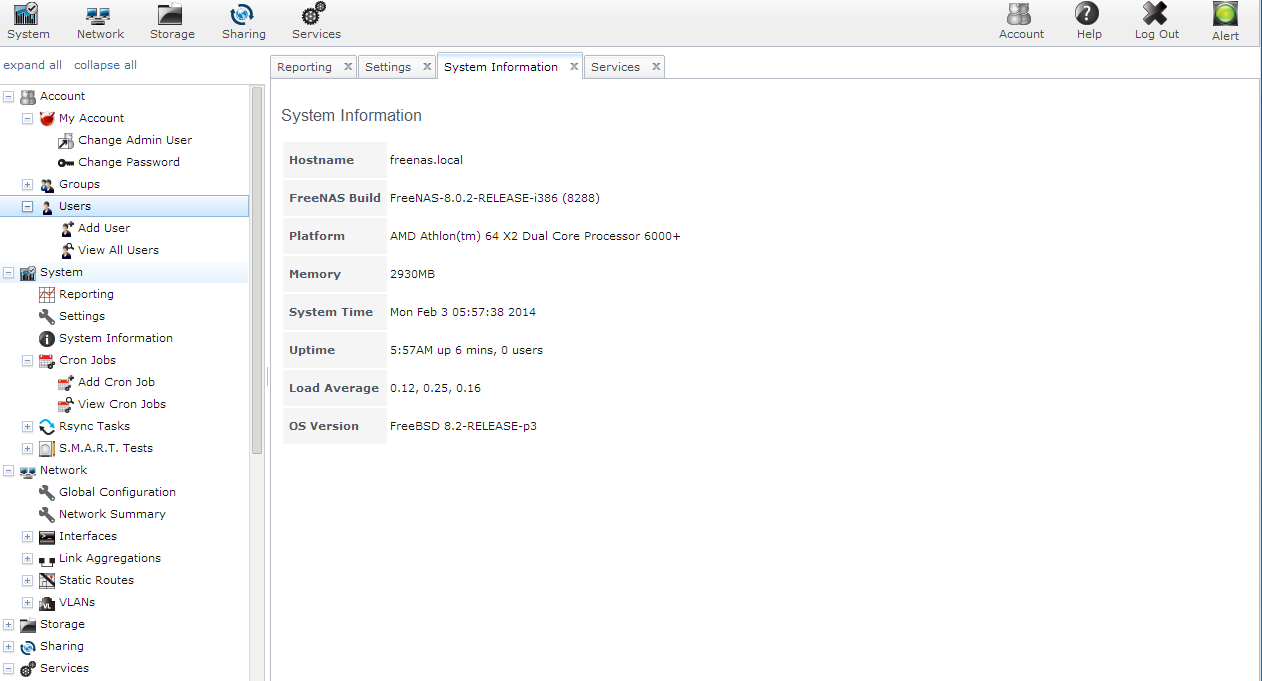Open the Help question mark icon
This screenshot has height=681, width=1262.
[x=1087, y=14]
